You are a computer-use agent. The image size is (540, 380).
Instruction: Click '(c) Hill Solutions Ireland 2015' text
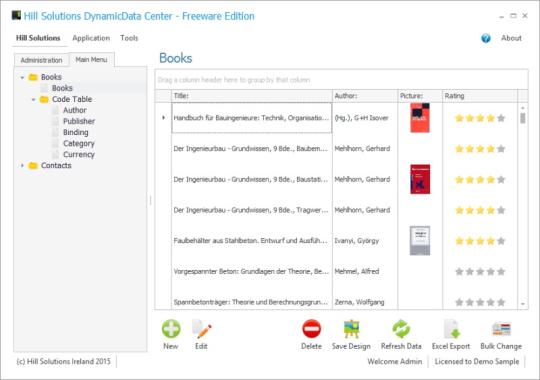tap(63, 361)
